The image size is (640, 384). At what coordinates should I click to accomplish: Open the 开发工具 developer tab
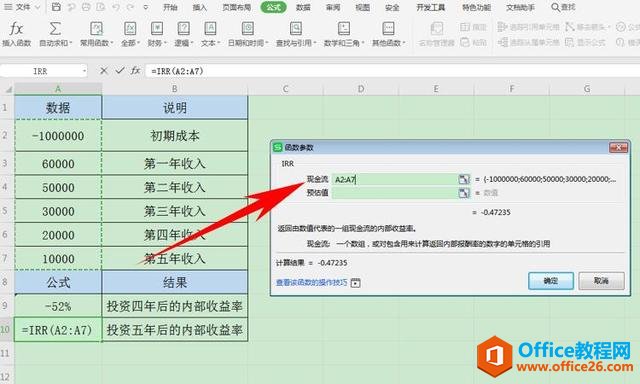pyautogui.click(x=431, y=7)
